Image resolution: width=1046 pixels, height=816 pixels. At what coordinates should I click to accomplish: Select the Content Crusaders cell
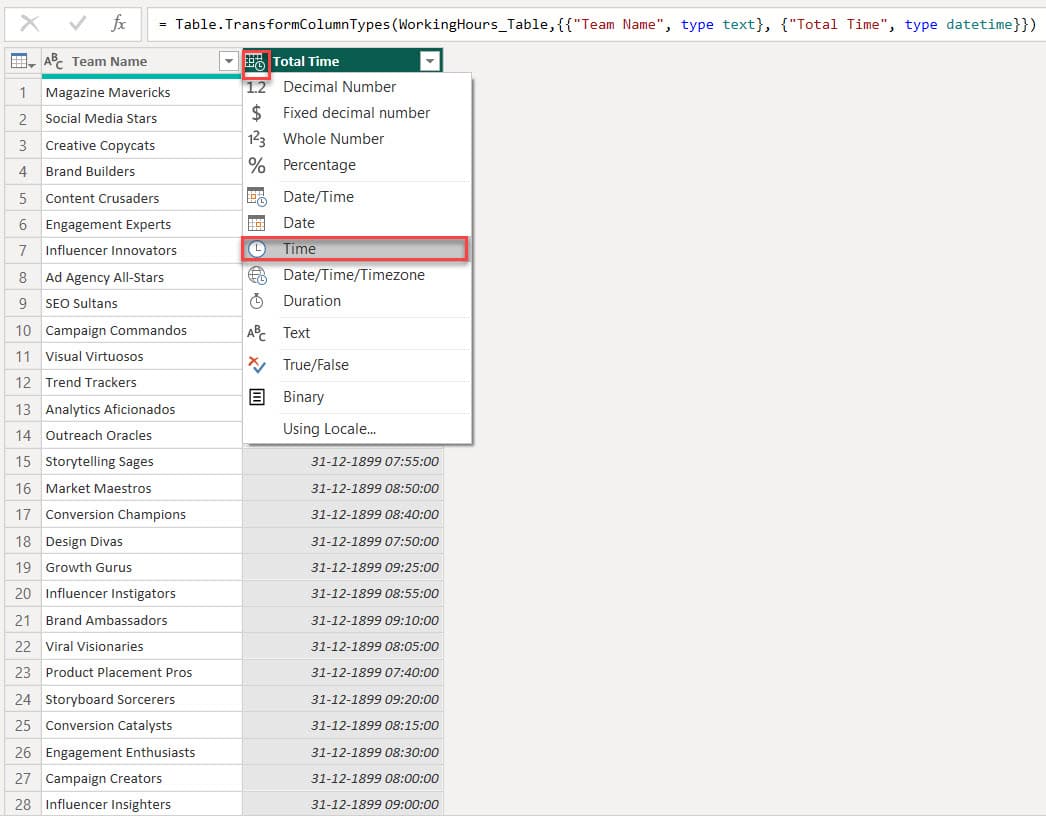click(141, 198)
